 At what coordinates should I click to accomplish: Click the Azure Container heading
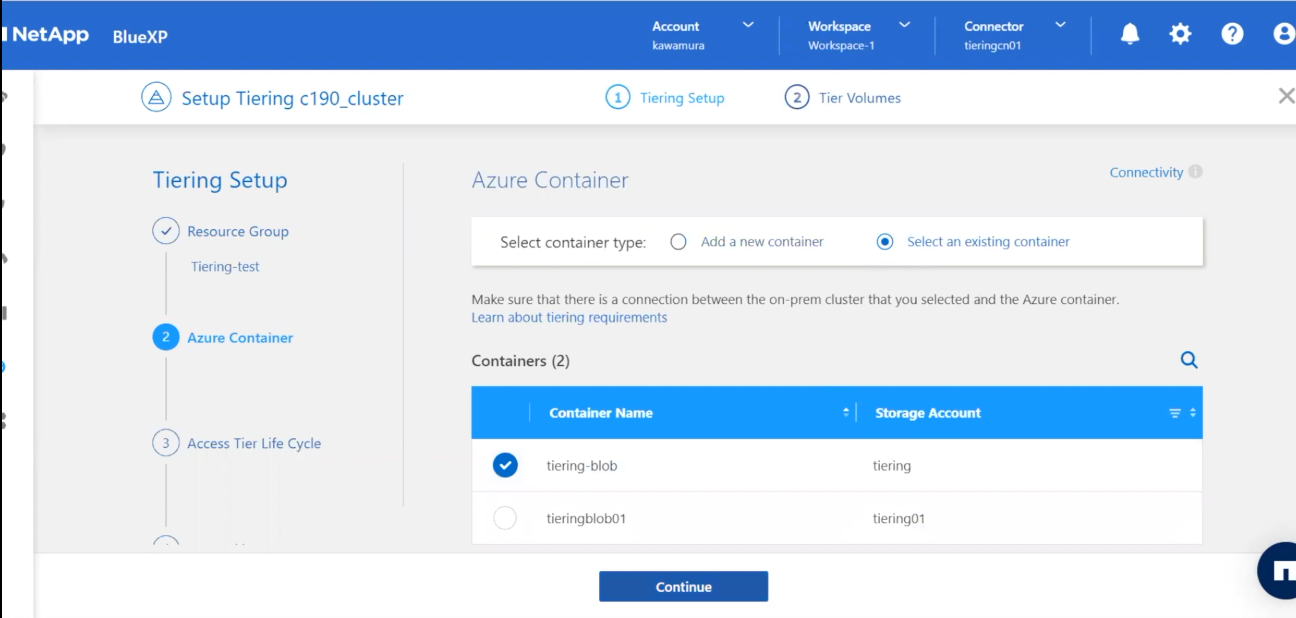(550, 181)
